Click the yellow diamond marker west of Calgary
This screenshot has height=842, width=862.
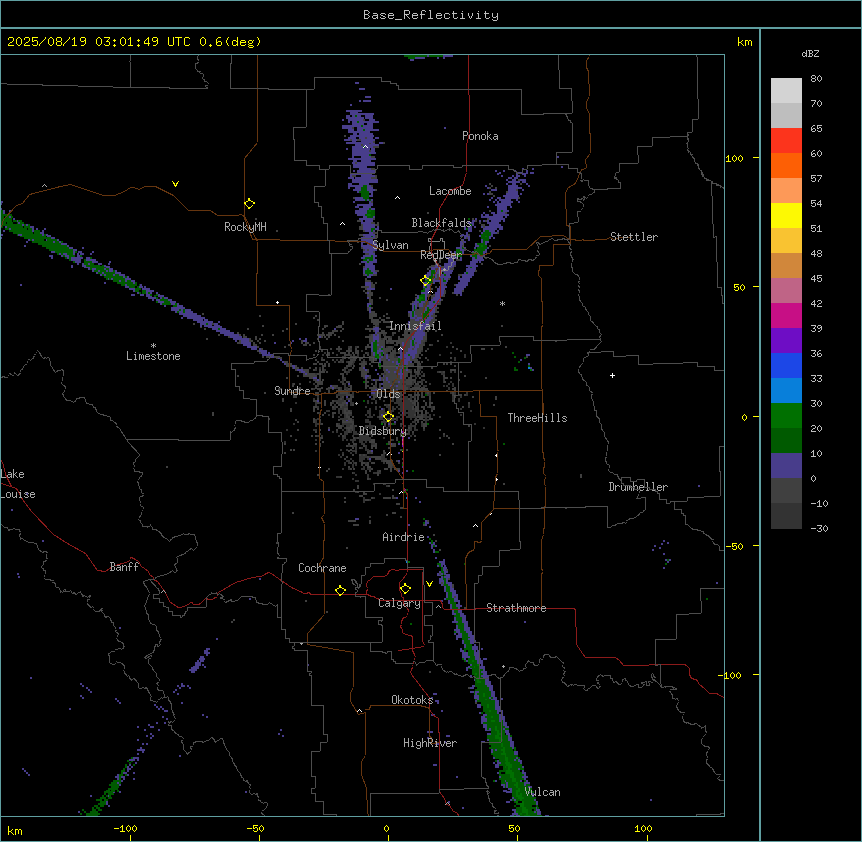pyautogui.click(x=340, y=590)
